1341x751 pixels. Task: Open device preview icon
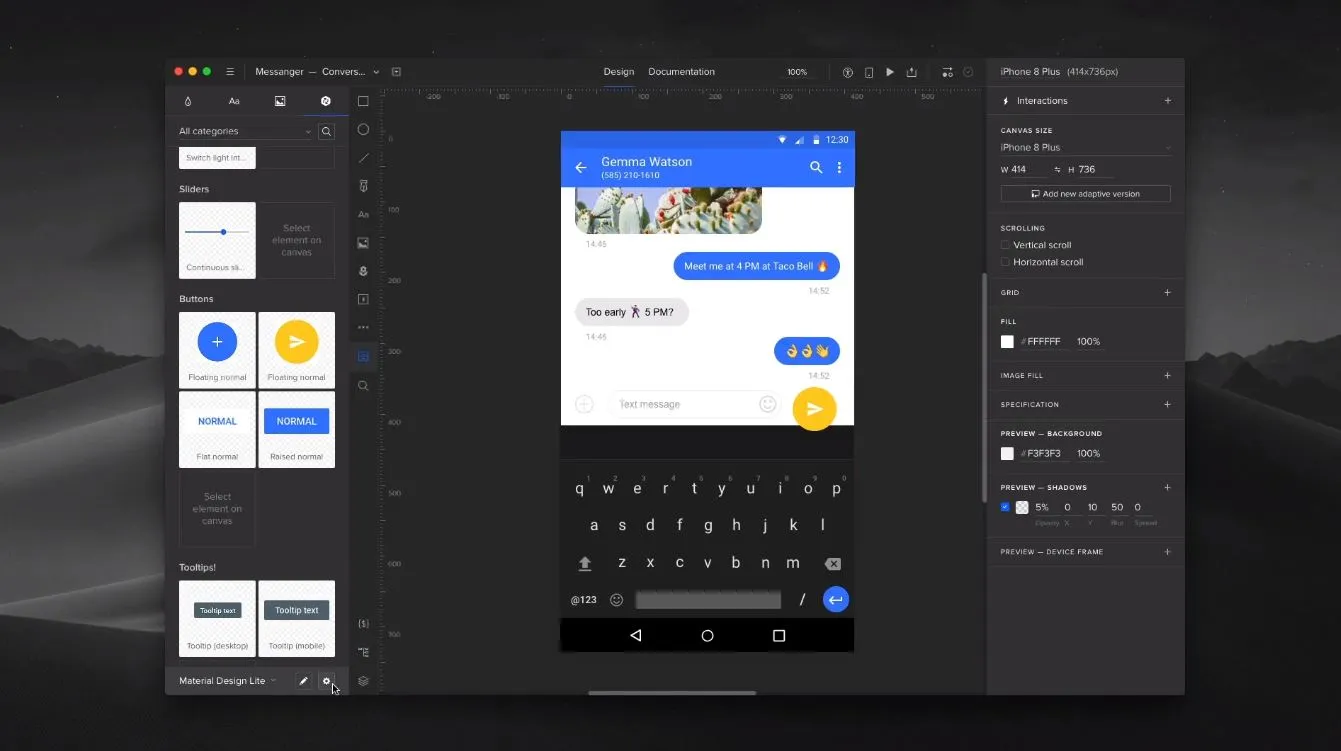[x=869, y=72]
